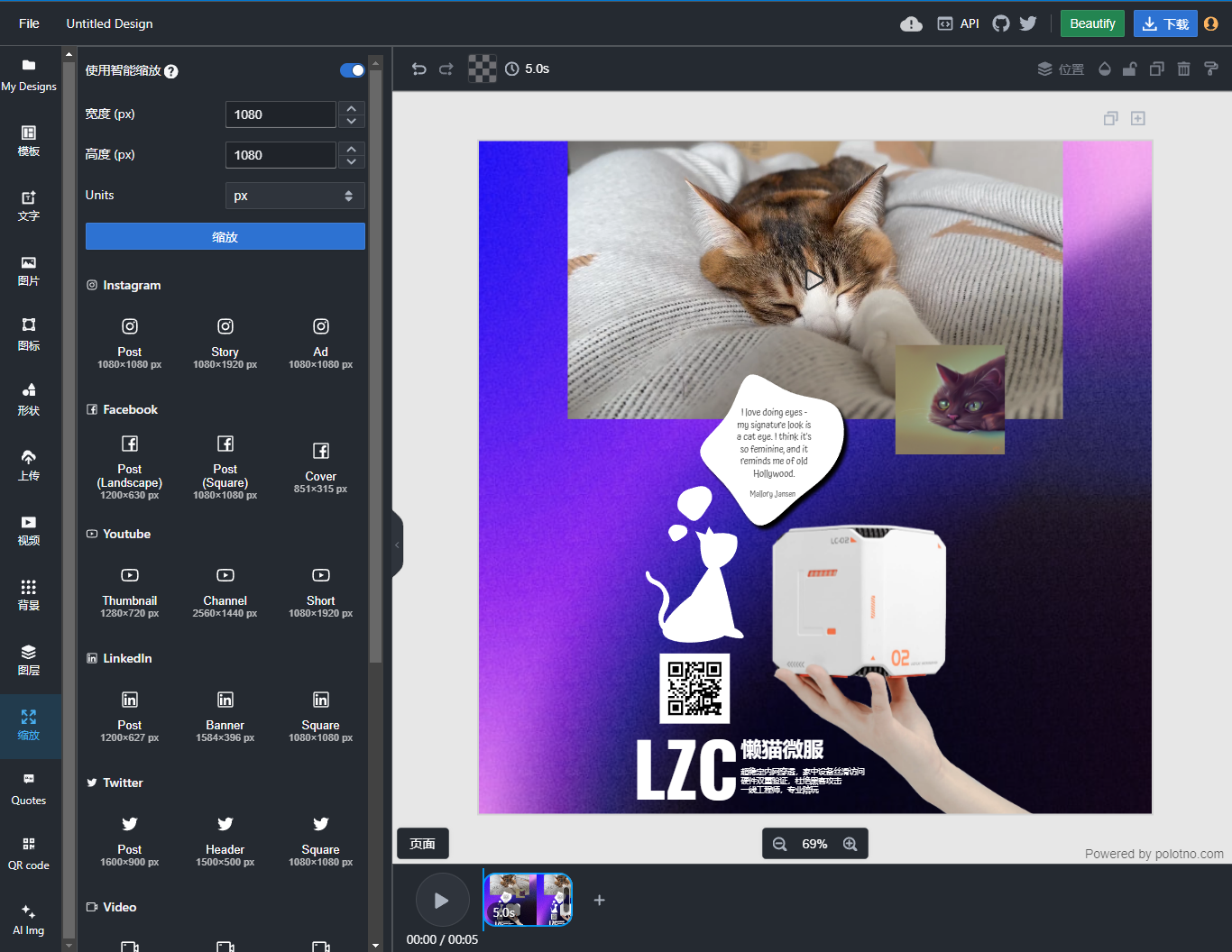The width and height of the screenshot is (1232, 952).
Task: Select Twitter Header 1500×500 preset
Action: tap(225, 841)
